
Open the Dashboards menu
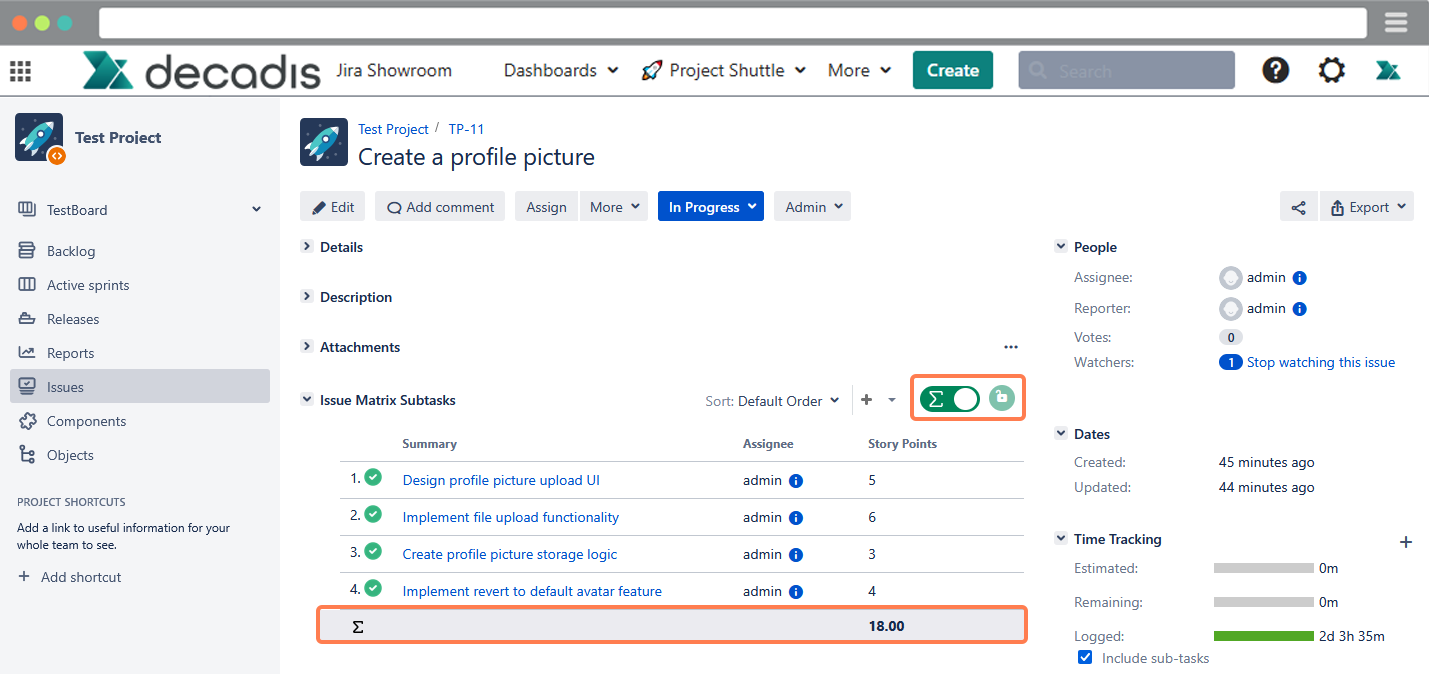tap(560, 70)
